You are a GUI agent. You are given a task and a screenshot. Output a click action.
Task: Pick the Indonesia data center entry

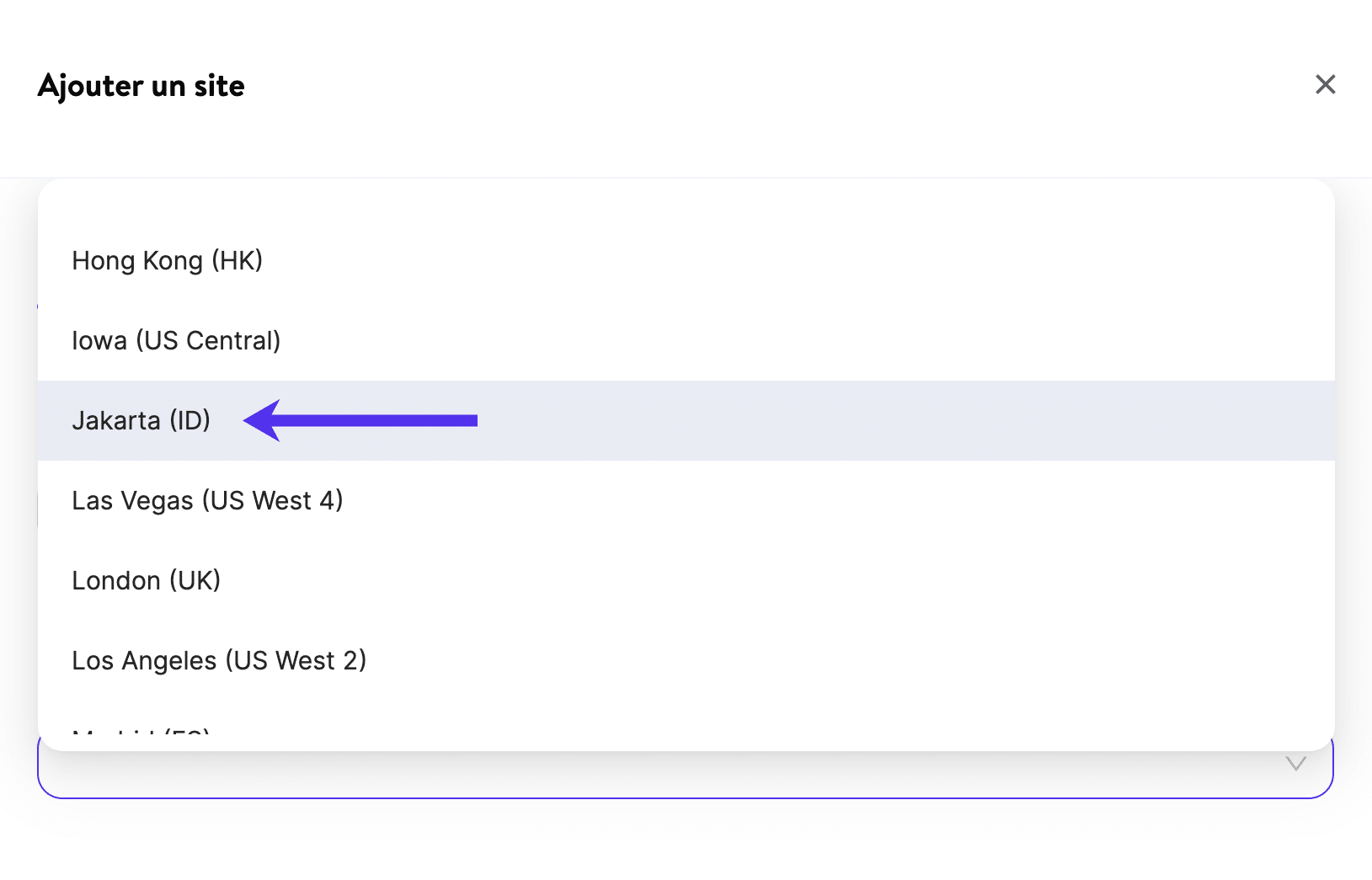coord(141,420)
